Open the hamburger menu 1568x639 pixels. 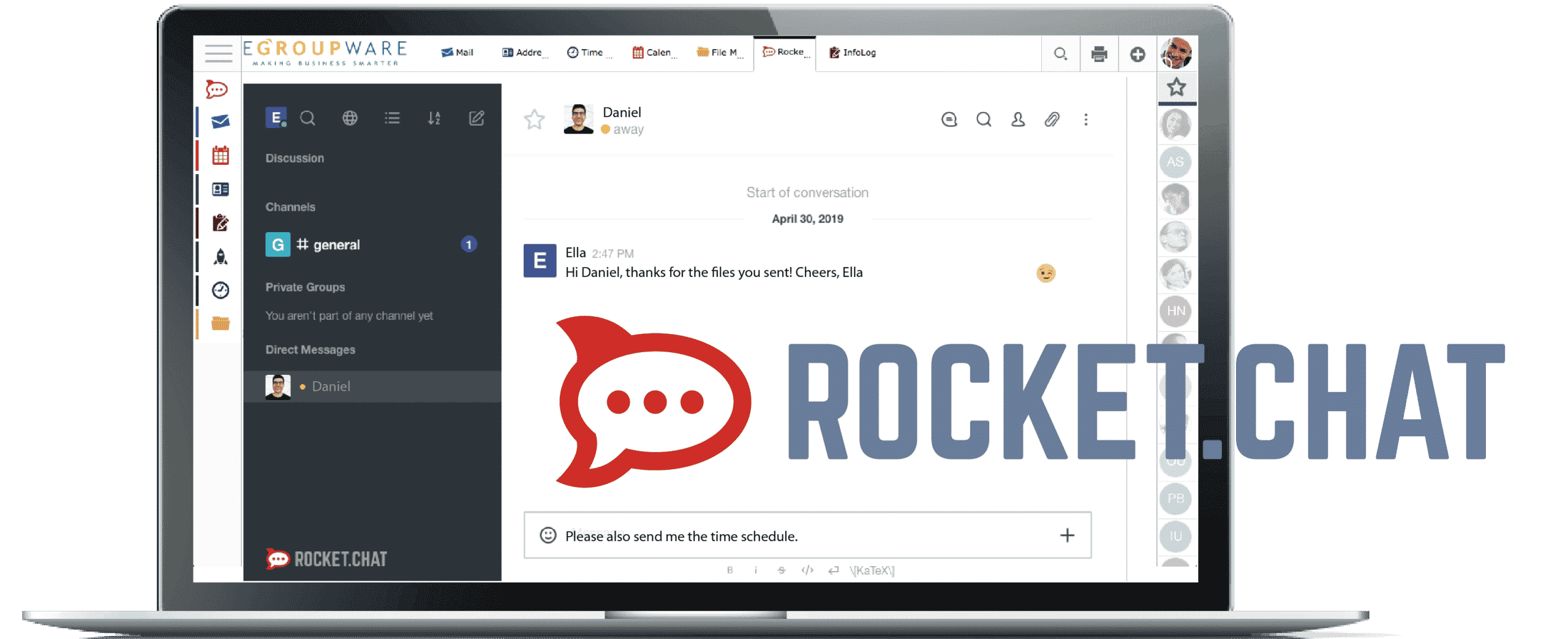(x=218, y=53)
